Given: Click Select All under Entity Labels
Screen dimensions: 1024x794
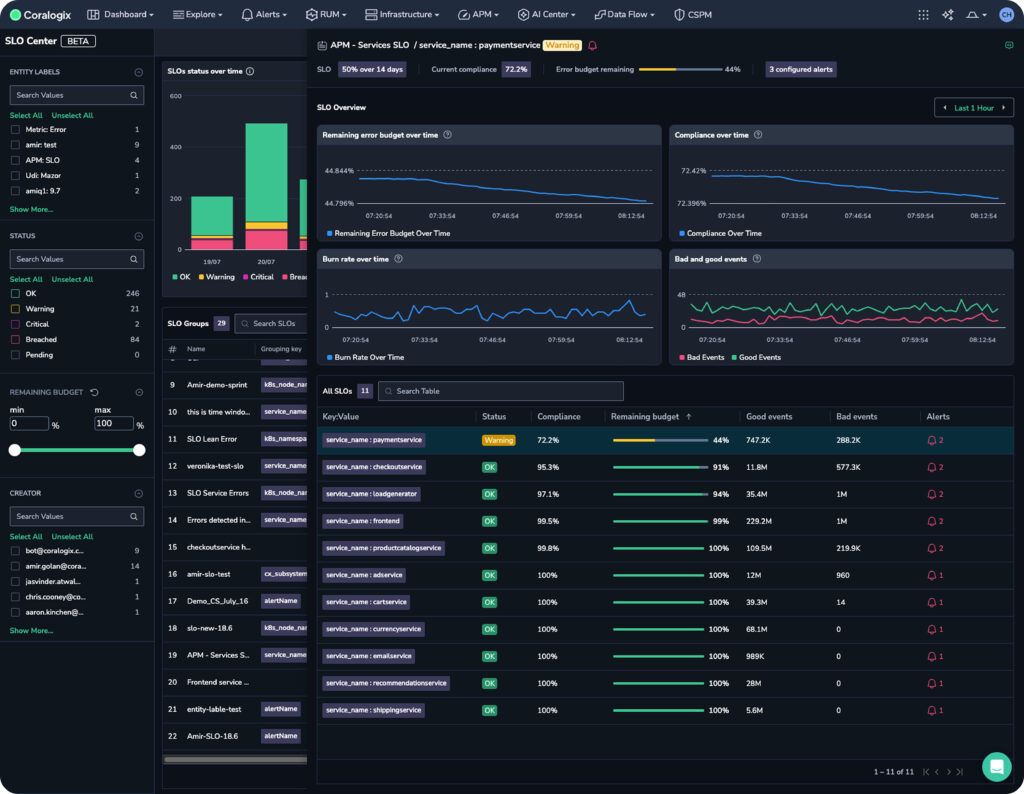Looking at the screenshot, I should 26,115.
